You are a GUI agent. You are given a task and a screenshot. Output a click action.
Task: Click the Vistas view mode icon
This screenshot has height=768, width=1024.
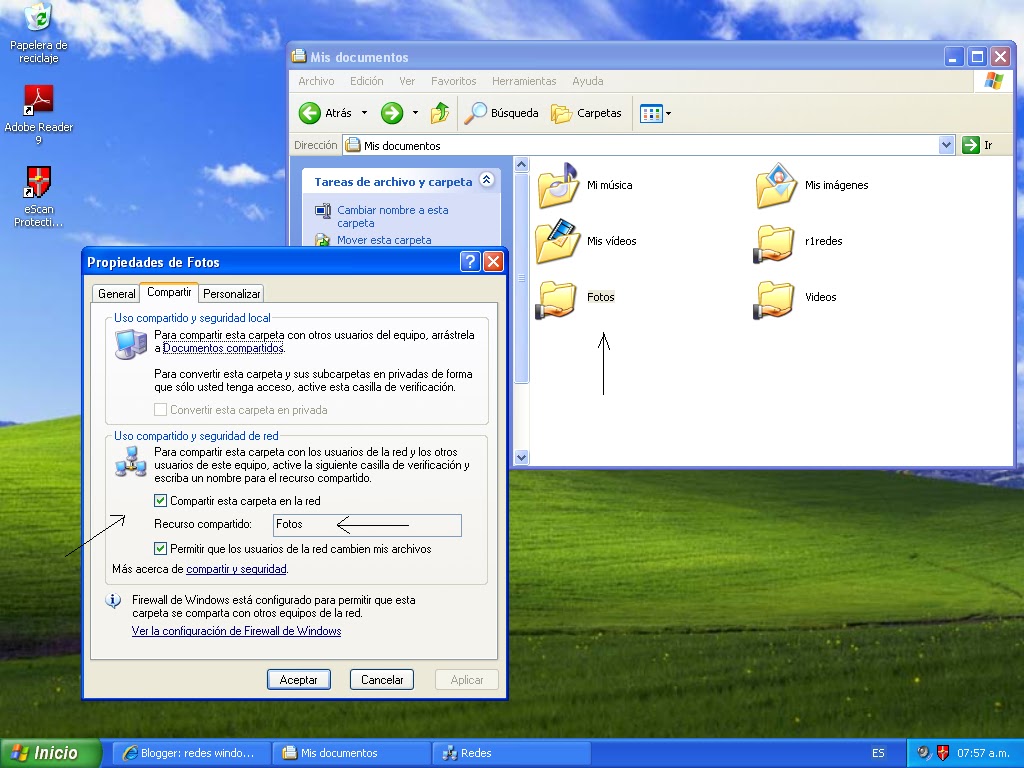tap(651, 114)
